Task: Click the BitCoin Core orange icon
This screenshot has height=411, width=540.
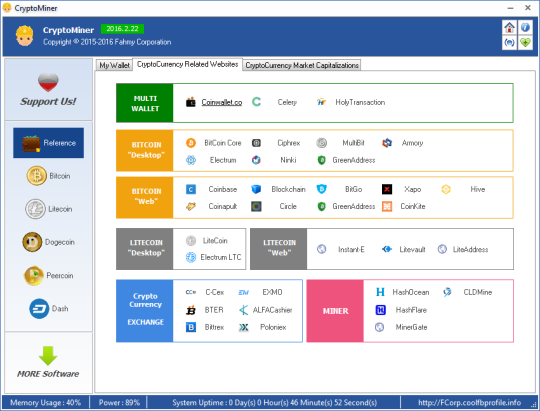Action: click(x=191, y=143)
